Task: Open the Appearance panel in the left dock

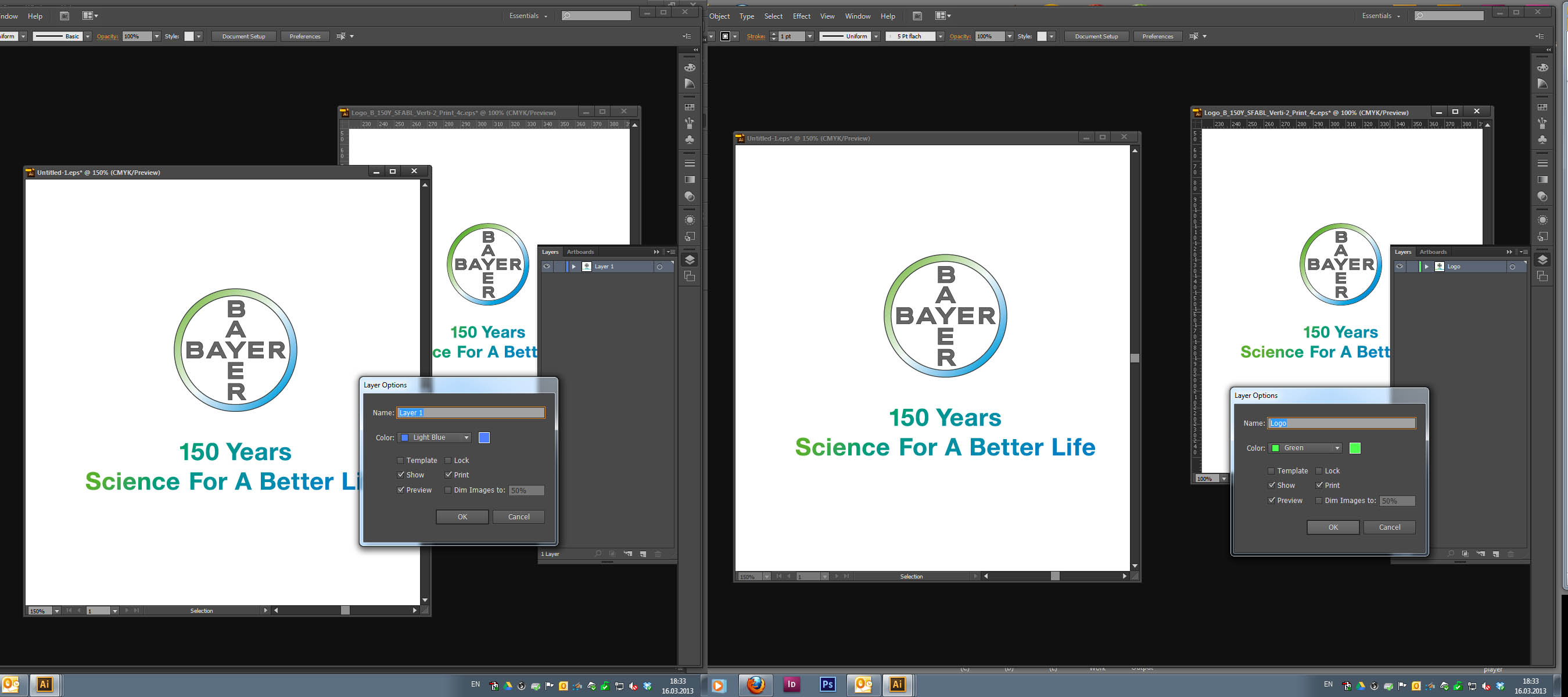Action: (690, 220)
